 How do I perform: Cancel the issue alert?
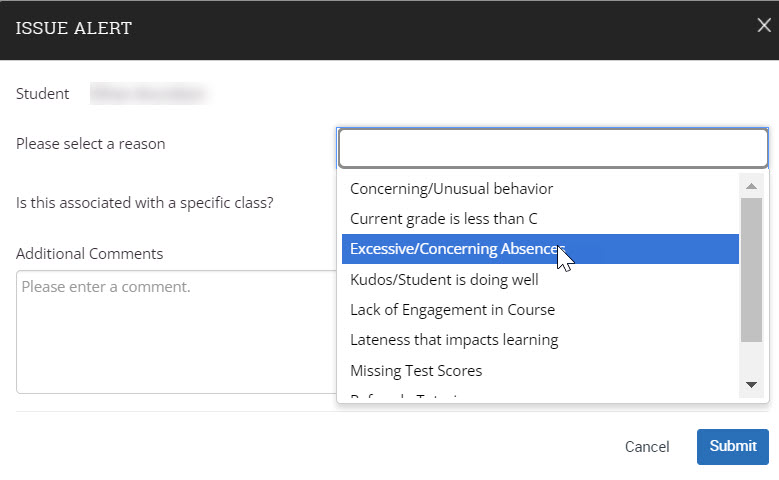click(x=647, y=447)
